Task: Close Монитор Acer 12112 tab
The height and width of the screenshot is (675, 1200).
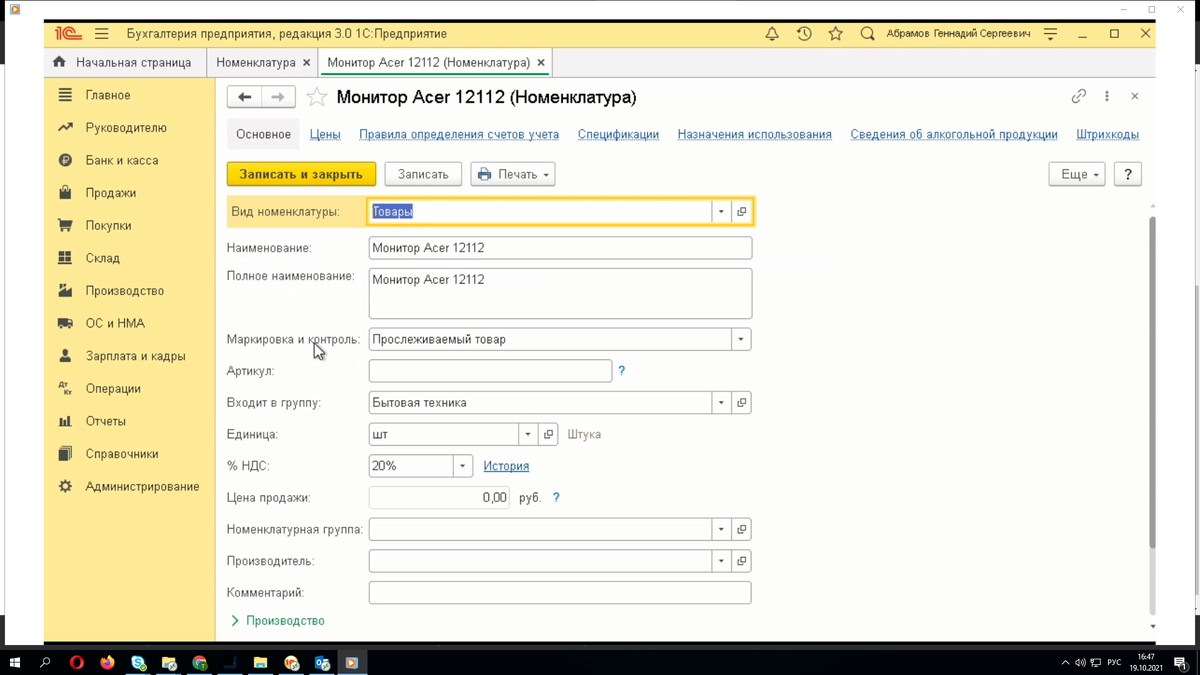Action: pos(541,63)
